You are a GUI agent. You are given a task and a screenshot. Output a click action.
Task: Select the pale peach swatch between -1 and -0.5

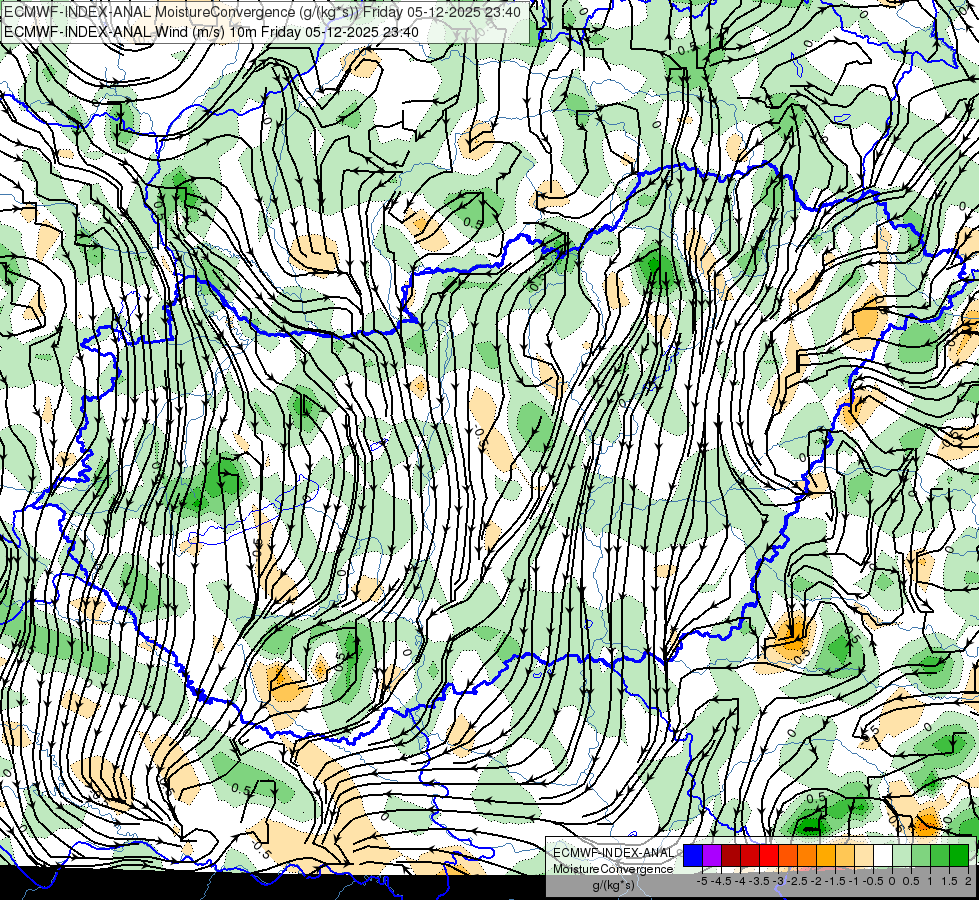(x=864, y=856)
